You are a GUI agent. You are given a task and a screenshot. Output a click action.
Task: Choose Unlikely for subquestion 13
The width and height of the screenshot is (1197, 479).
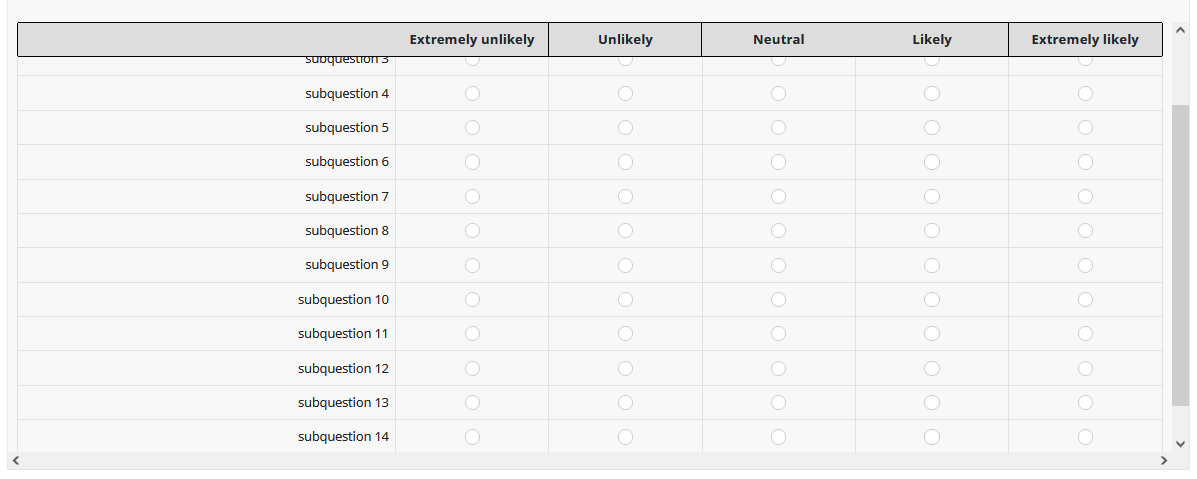pos(625,402)
